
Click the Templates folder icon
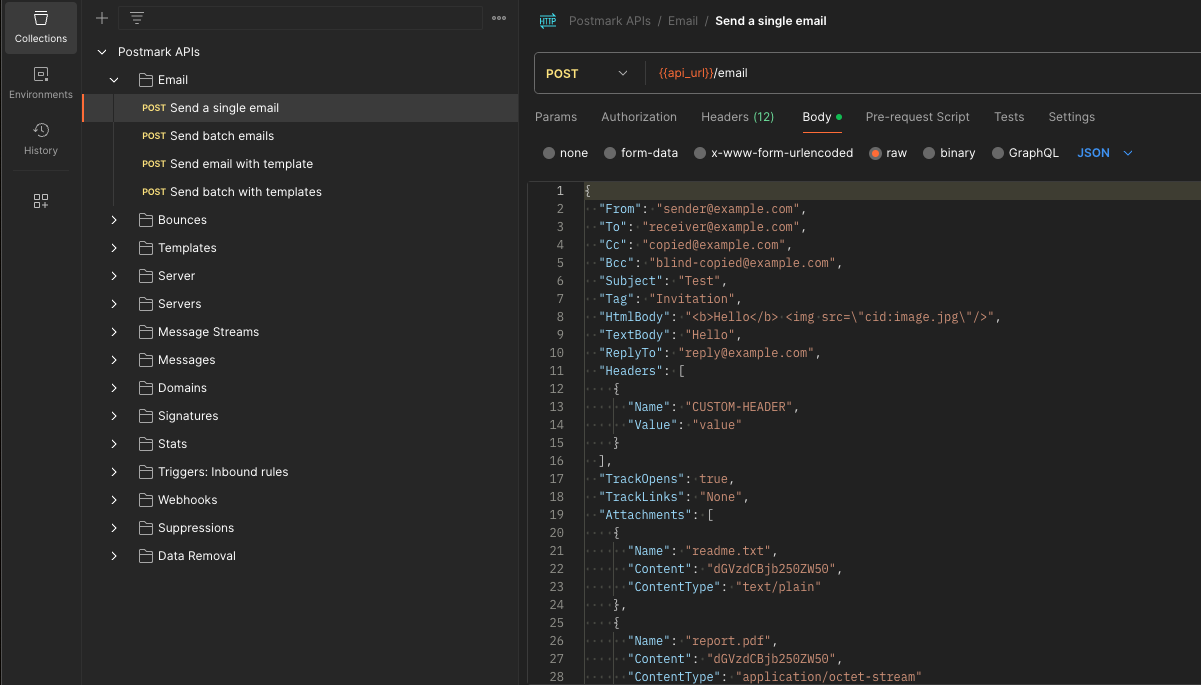pyautogui.click(x=145, y=248)
